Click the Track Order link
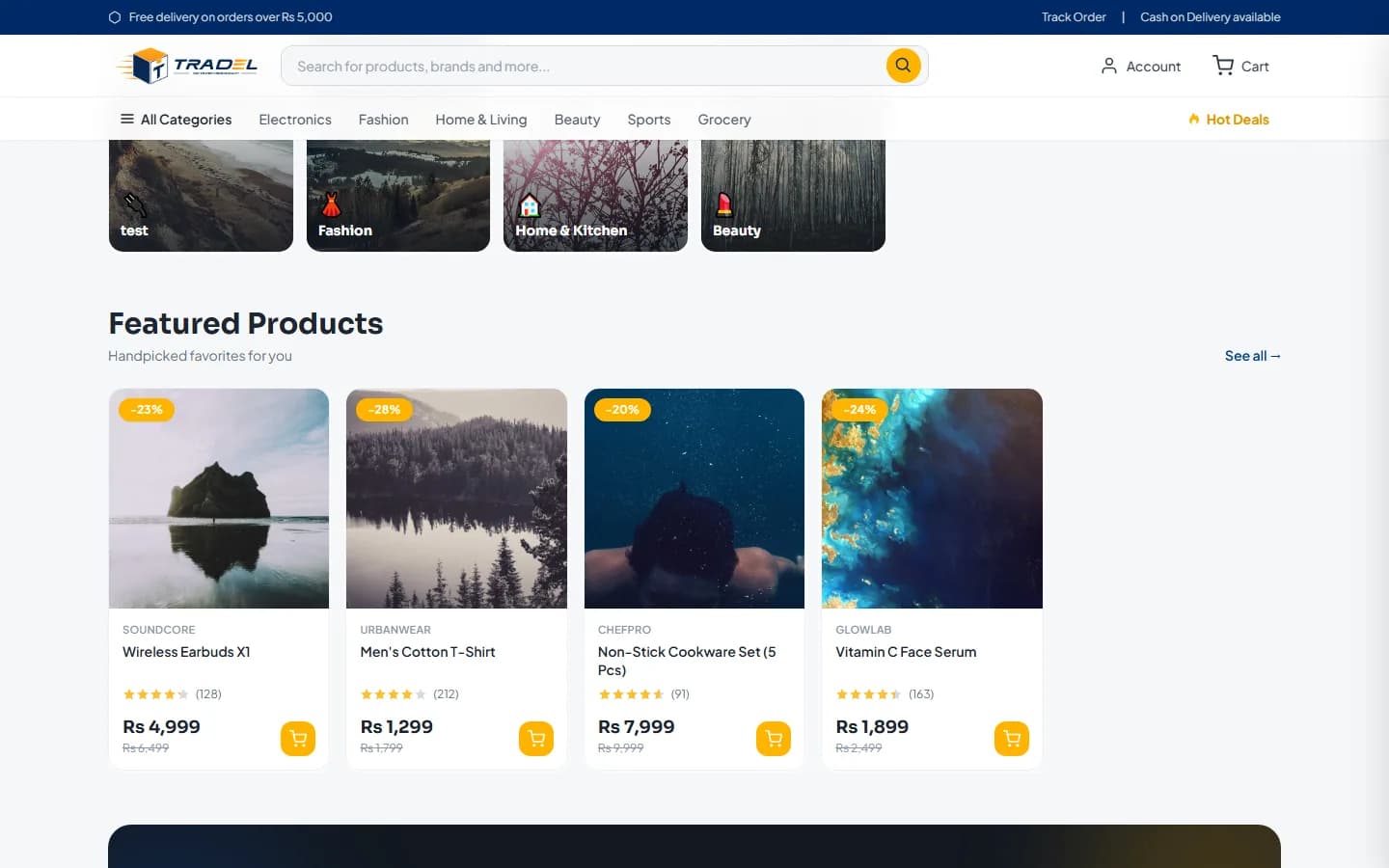Image resolution: width=1389 pixels, height=868 pixels. point(1074,17)
